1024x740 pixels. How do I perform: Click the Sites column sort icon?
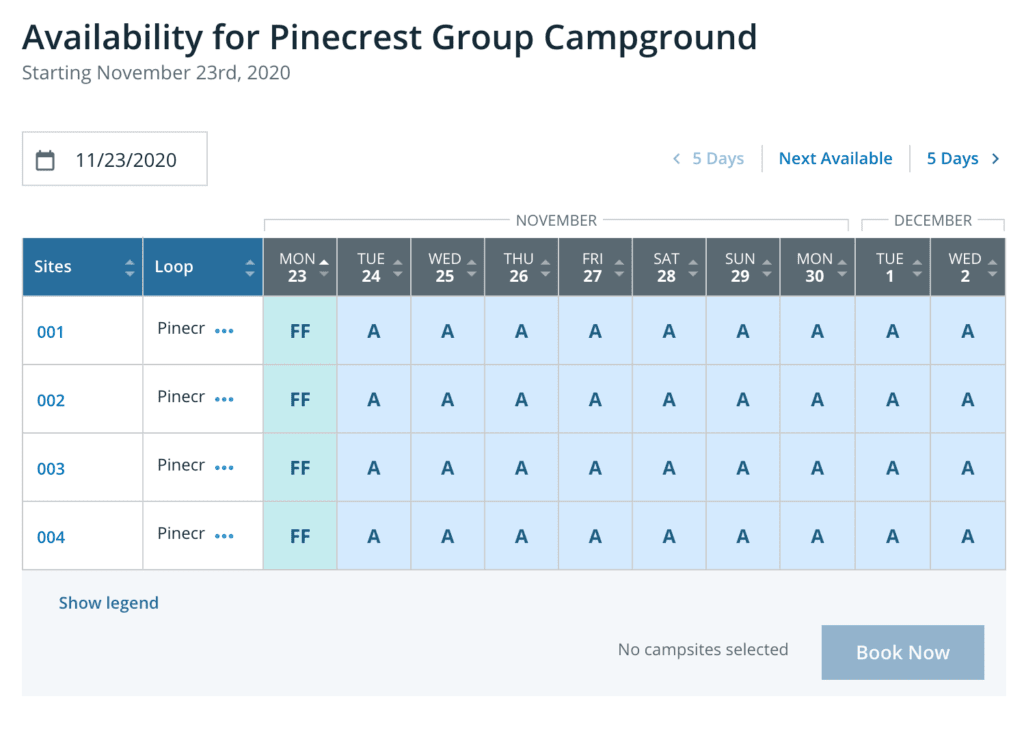click(129, 266)
